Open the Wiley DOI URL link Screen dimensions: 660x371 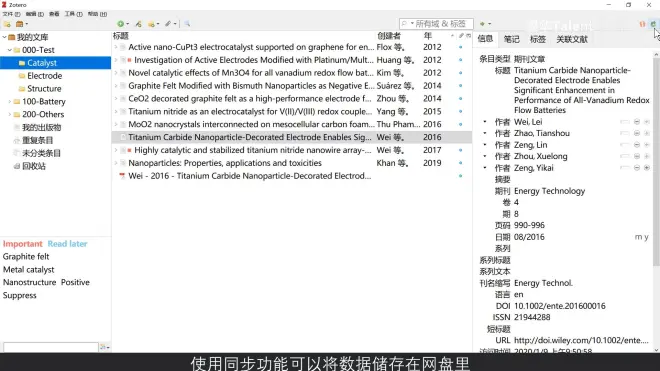(x=581, y=340)
